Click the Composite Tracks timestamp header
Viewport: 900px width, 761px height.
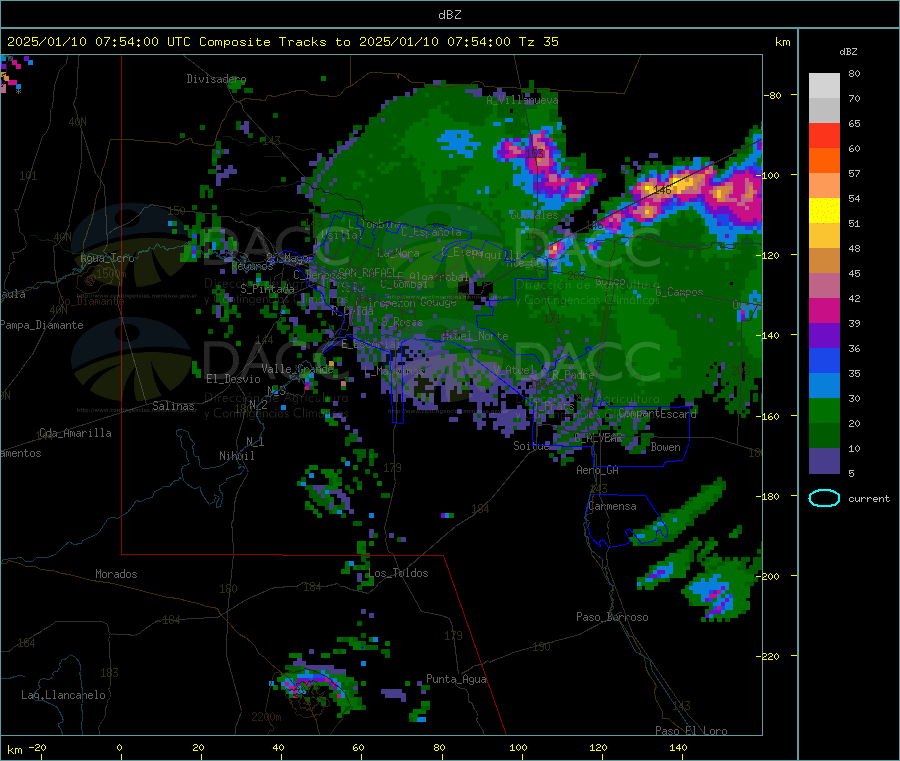tap(282, 42)
